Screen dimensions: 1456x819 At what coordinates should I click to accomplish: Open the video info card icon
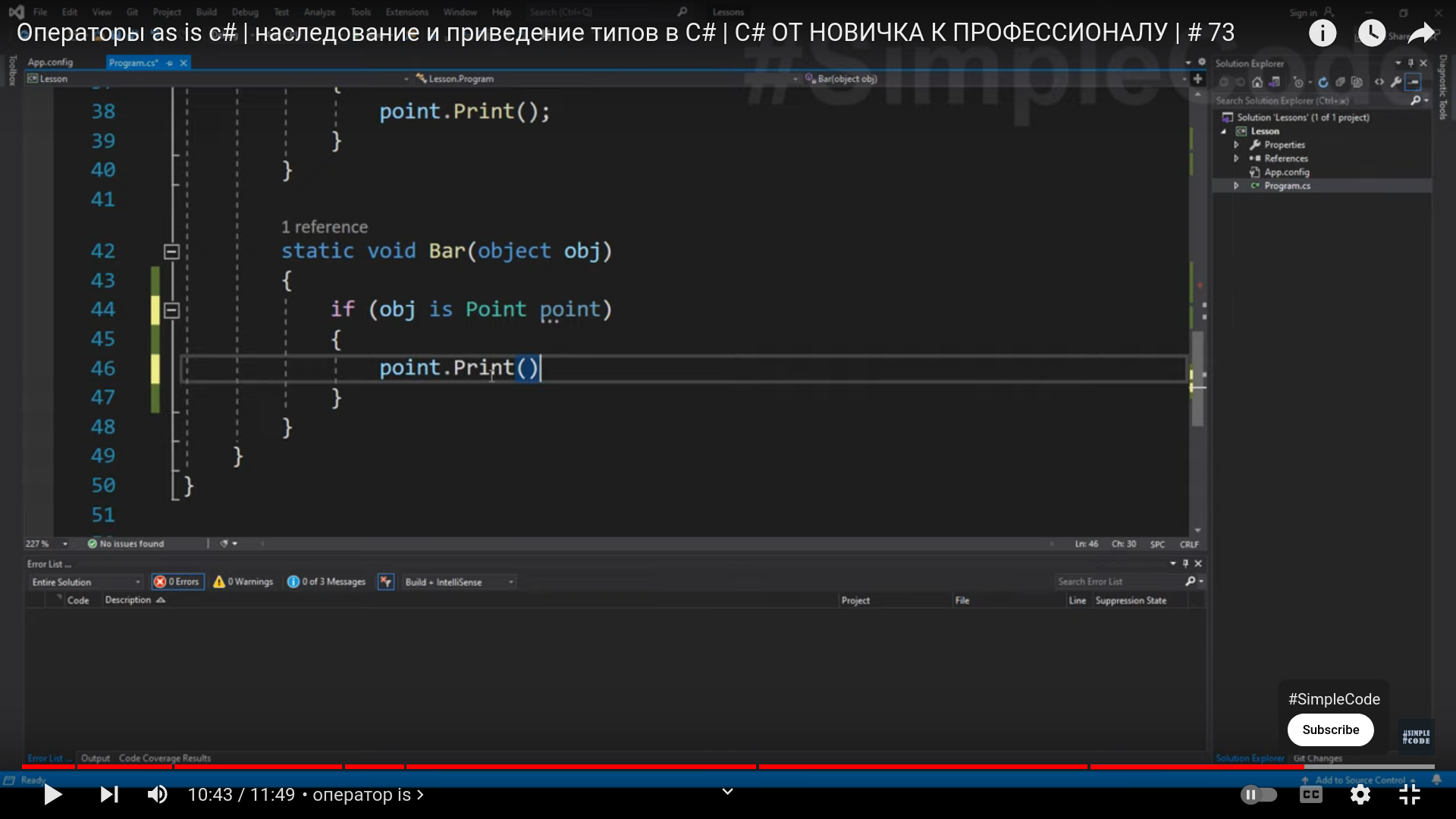1323,33
